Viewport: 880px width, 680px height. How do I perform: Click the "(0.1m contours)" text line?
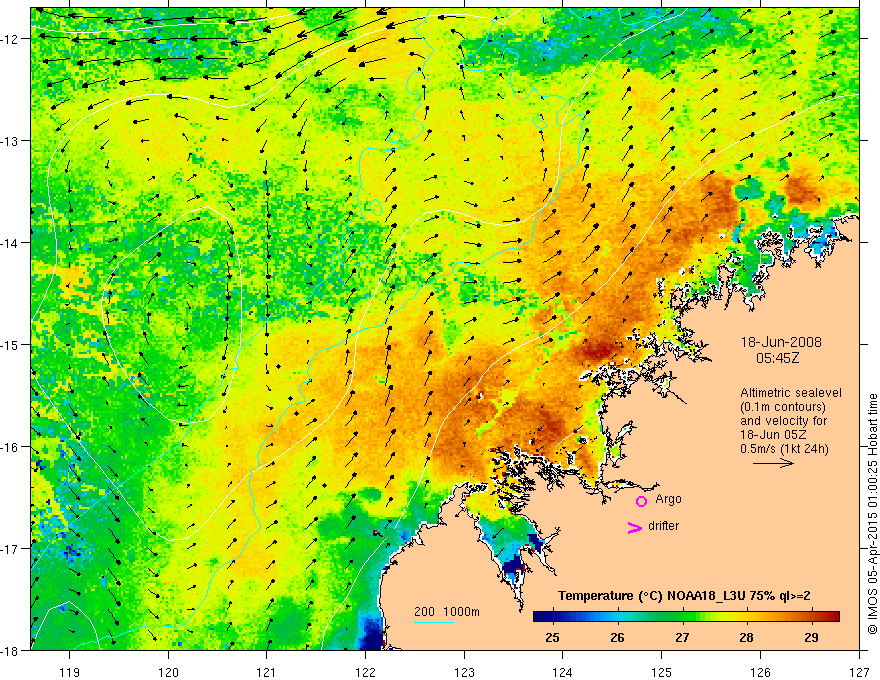(783, 407)
